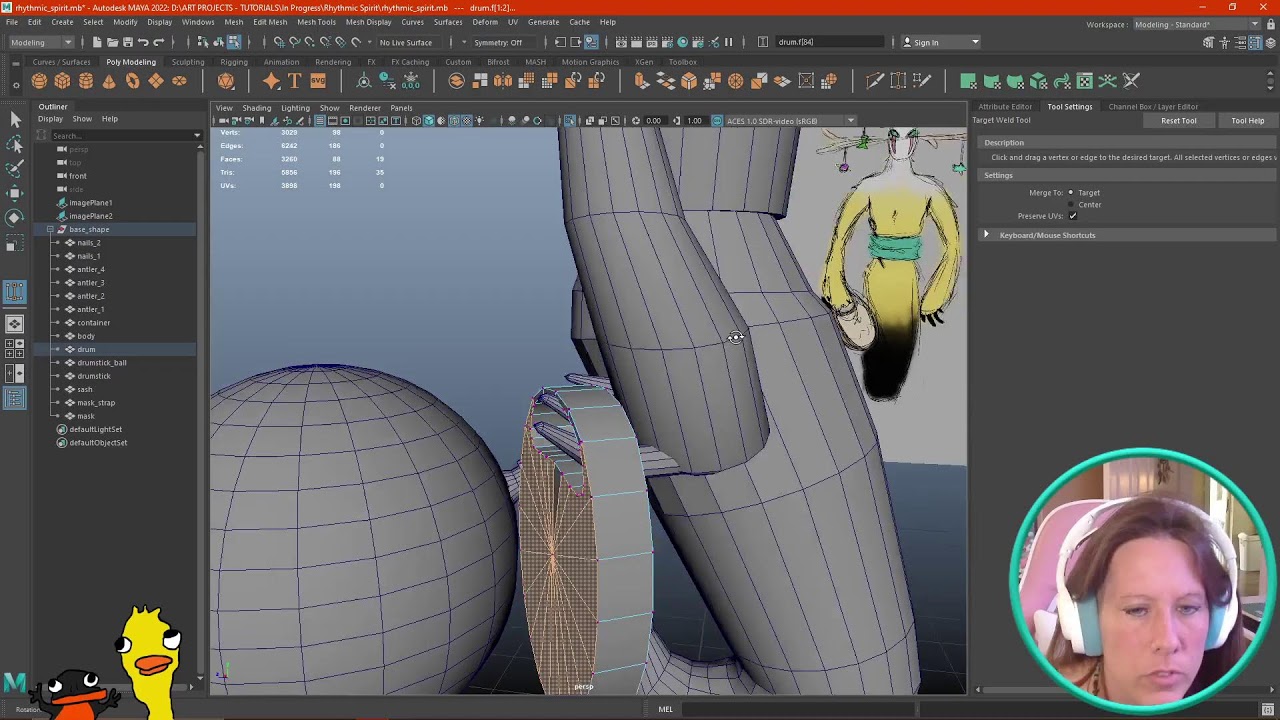Screen dimensions: 1280x720
Task: Open the Mesh Tools menu
Action: [316, 22]
